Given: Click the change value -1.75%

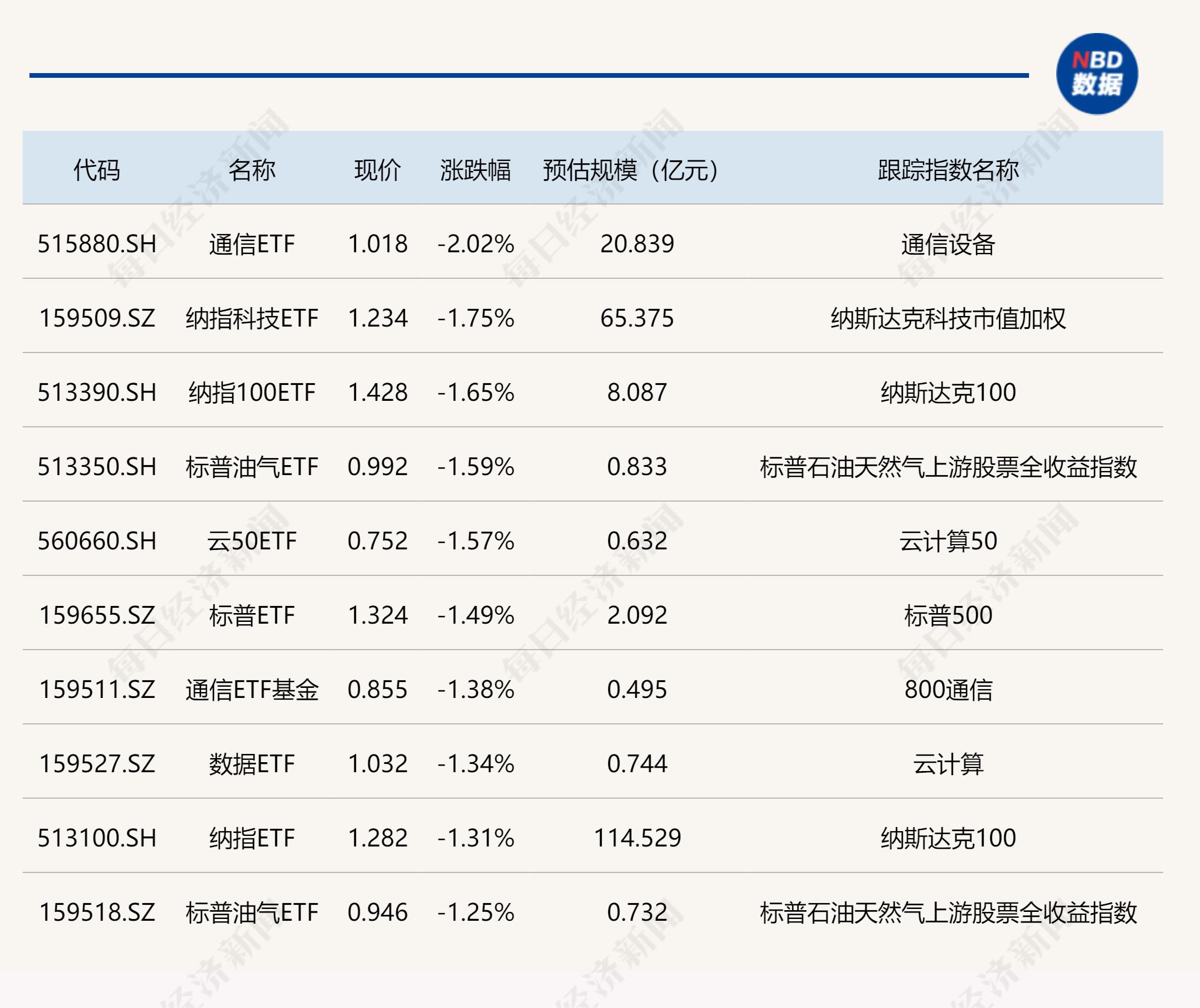Looking at the screenshot, I should (476, 318).
